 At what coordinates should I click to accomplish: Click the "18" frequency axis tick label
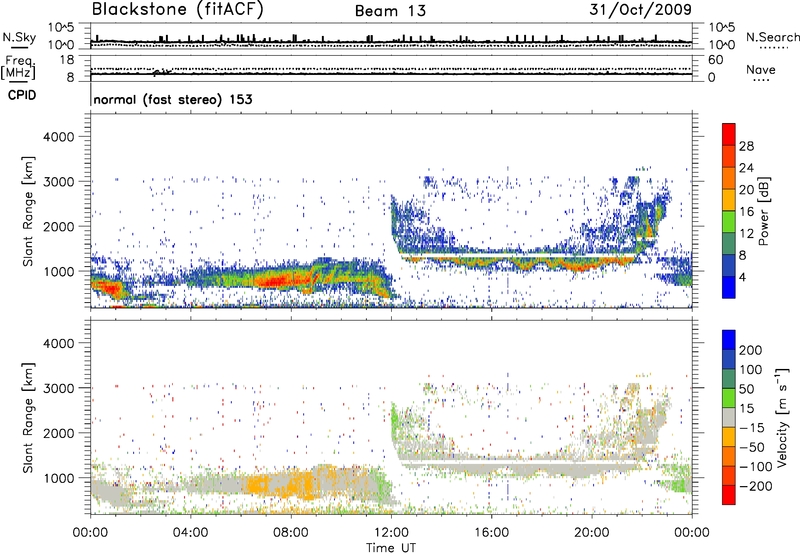[x=67, y=60]
